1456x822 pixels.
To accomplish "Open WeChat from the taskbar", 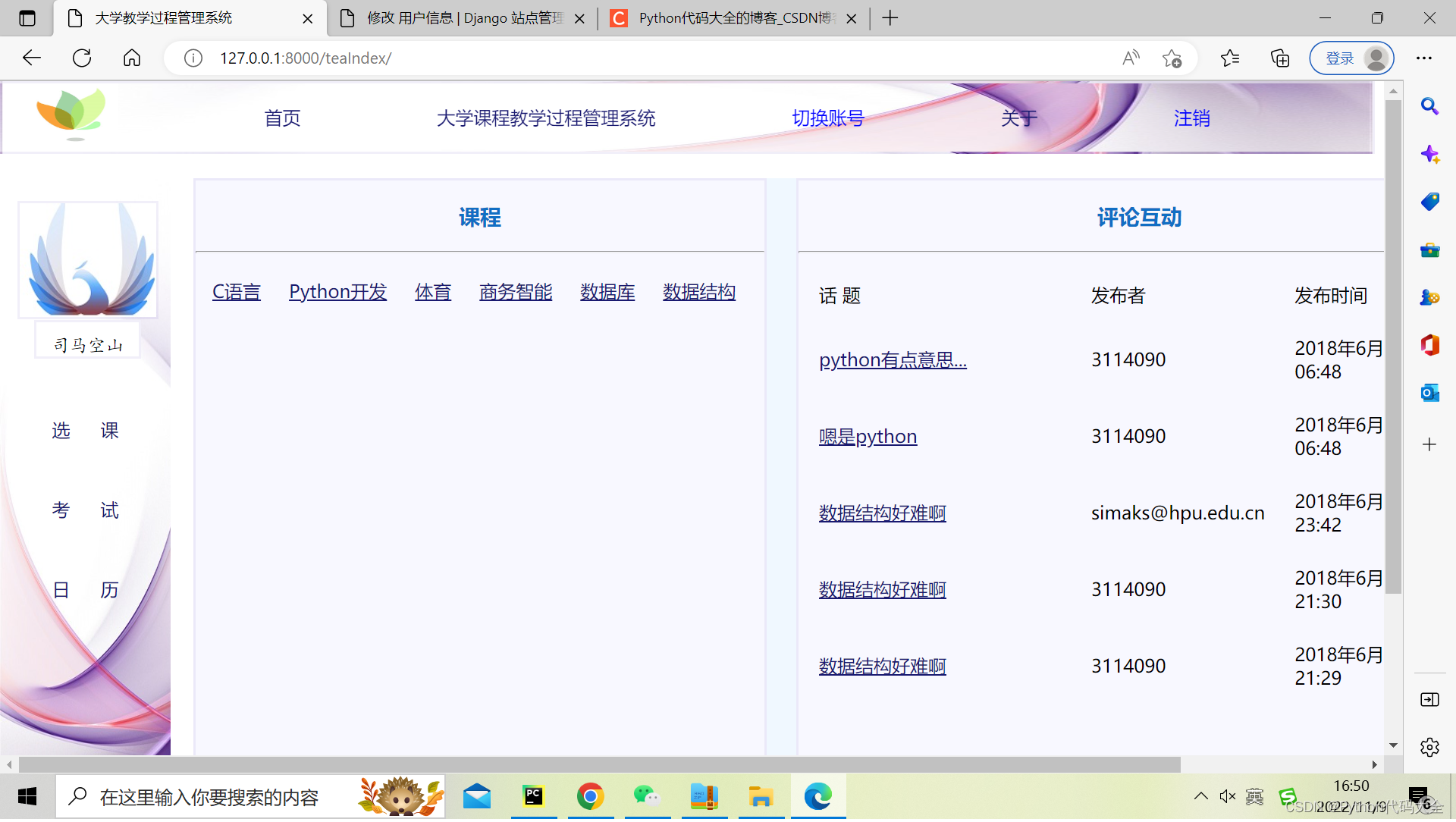I will click(x=646, y=797).
